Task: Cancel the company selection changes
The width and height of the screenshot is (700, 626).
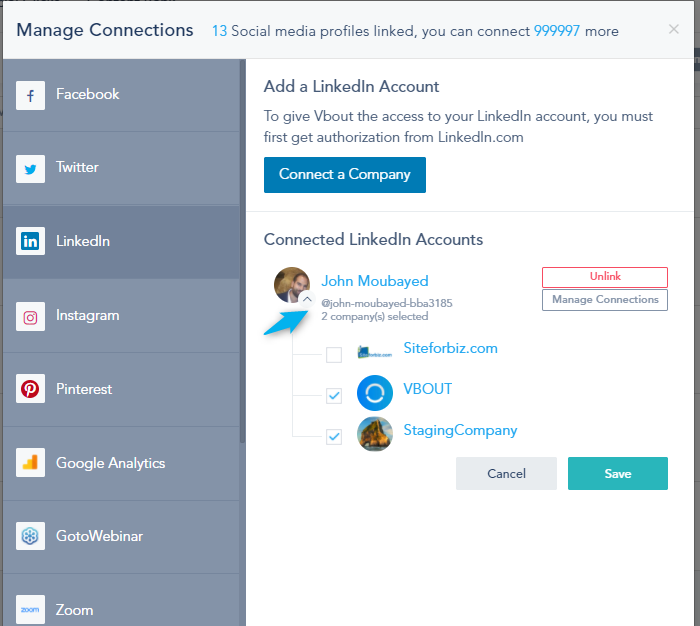Action: pyautogui.click(x=506, y=473)
